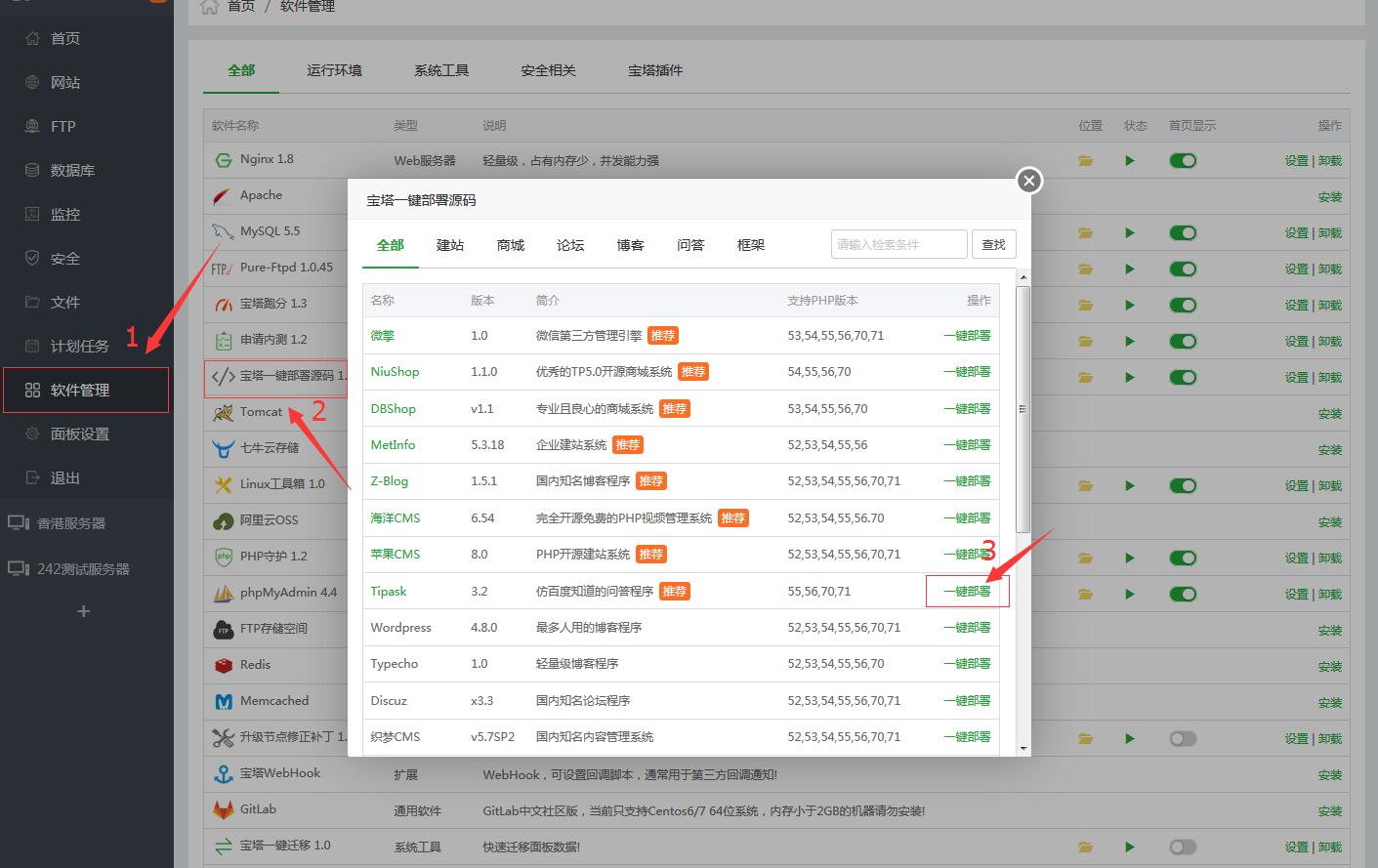Click the Tomcat icon

(x=223, y=412)
